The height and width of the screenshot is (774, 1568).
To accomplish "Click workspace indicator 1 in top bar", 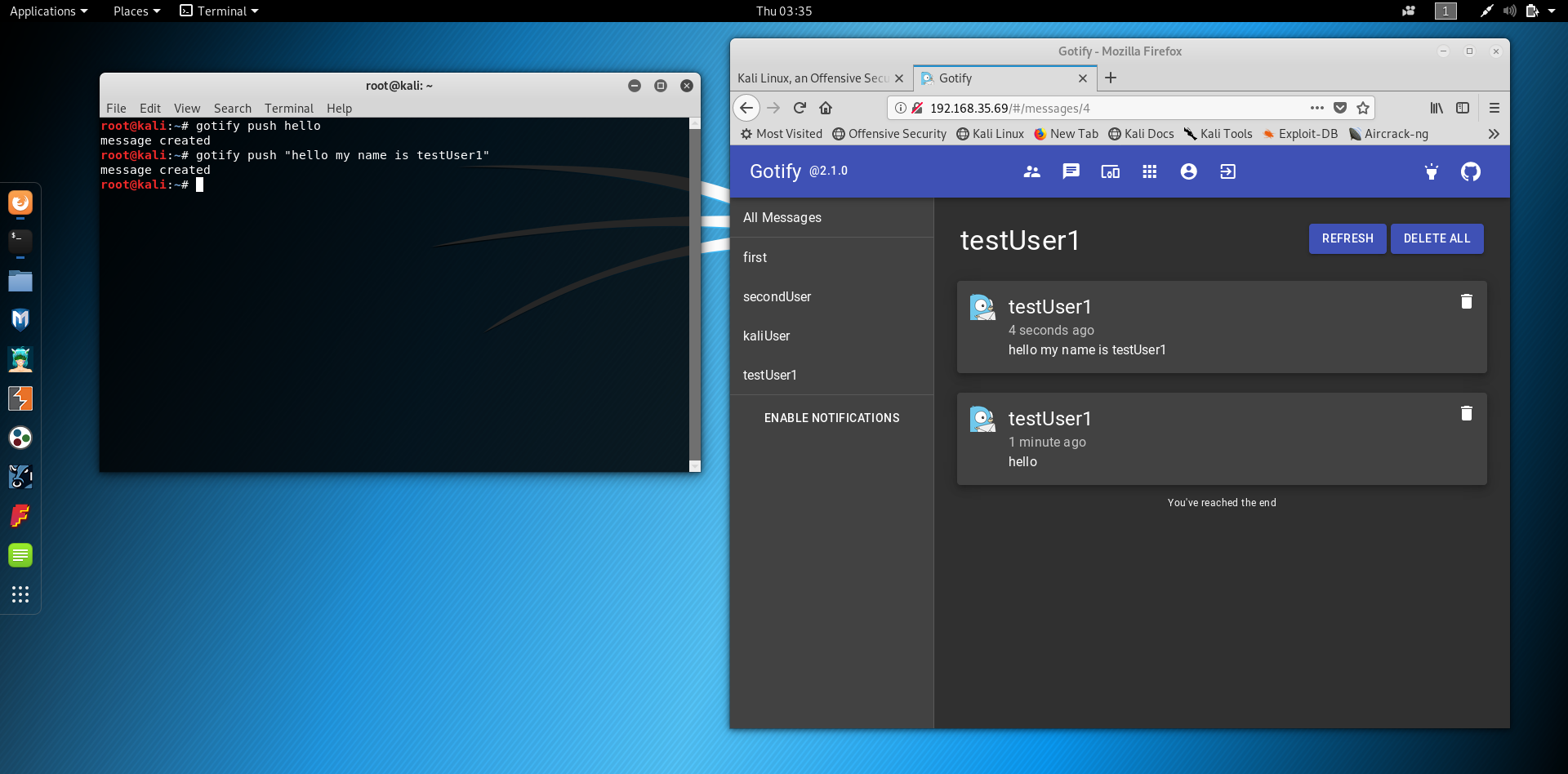I will click(1445, 11).
